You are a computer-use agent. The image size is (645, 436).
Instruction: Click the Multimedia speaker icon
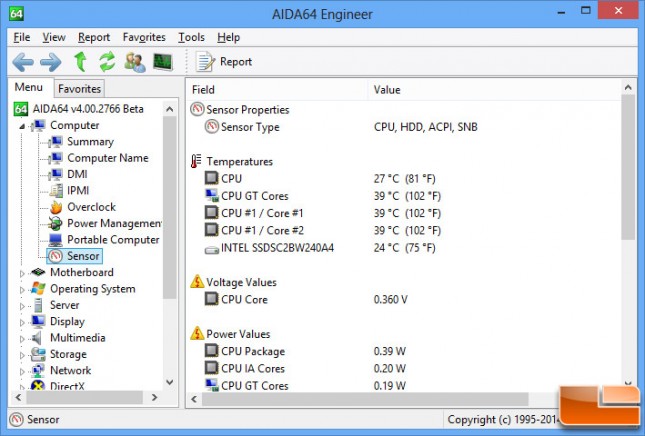pos(37,338)
